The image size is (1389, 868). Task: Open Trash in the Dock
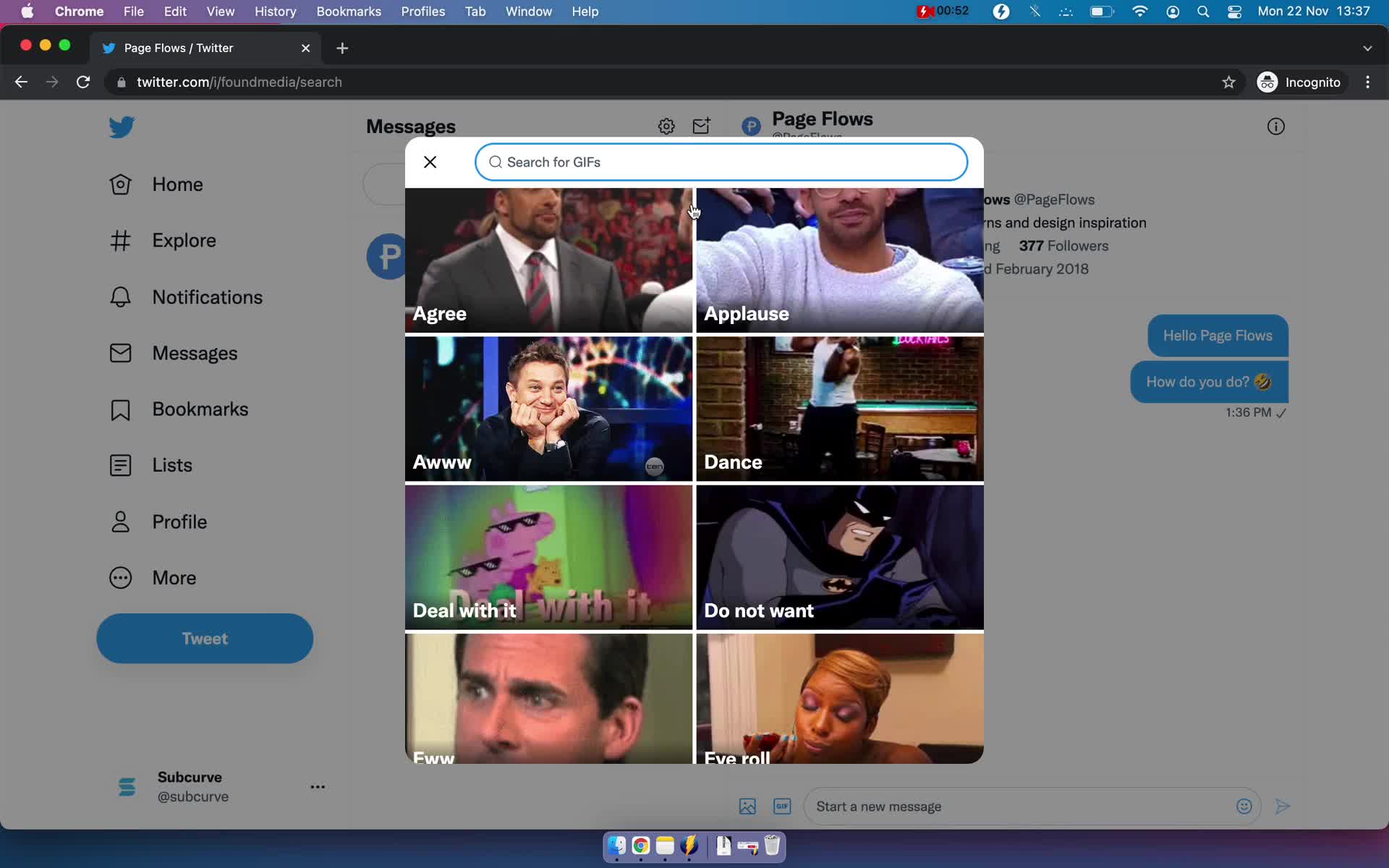coord(772,846)
